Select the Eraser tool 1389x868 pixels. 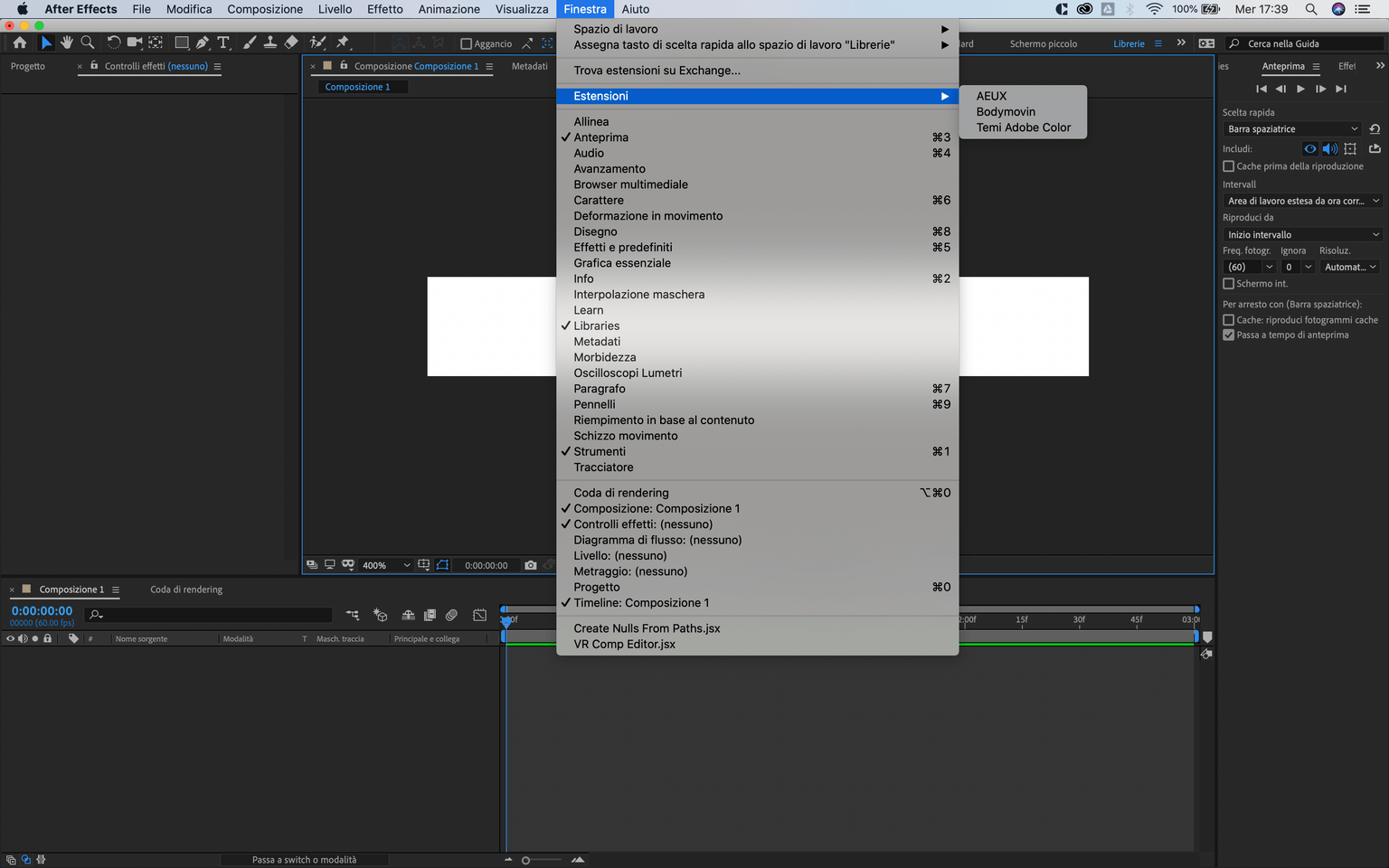click(291, 42)
